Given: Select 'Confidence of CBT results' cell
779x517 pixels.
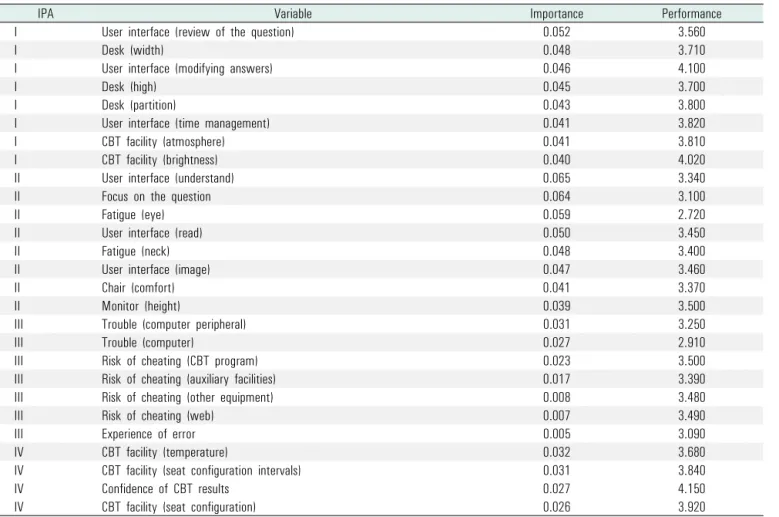Looking at the screenshot, I should click(x=165, y=489).
